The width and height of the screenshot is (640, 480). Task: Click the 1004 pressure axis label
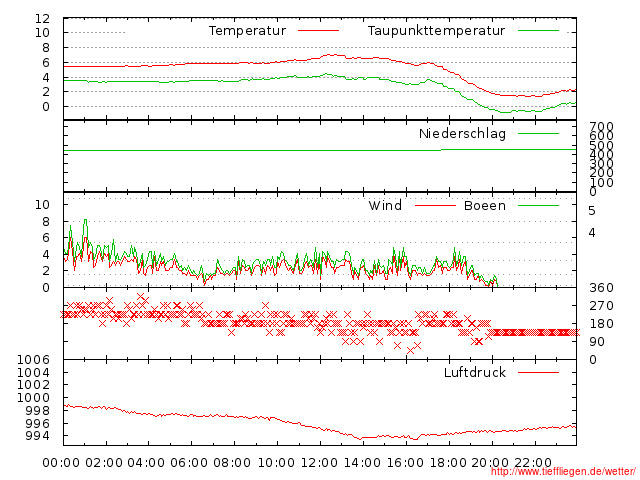tap(33, 372)
